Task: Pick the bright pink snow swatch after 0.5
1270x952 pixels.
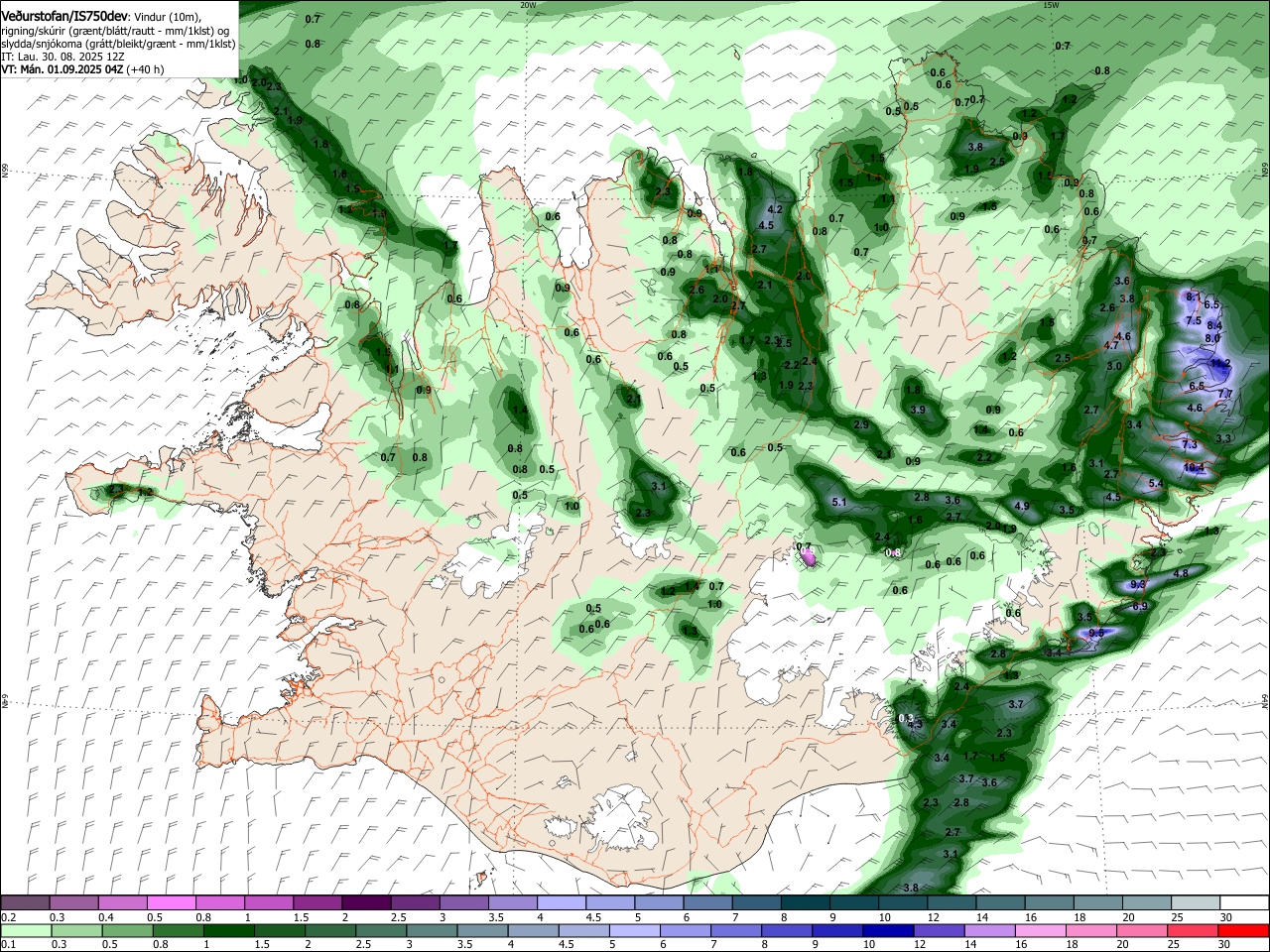Action: 171,902
